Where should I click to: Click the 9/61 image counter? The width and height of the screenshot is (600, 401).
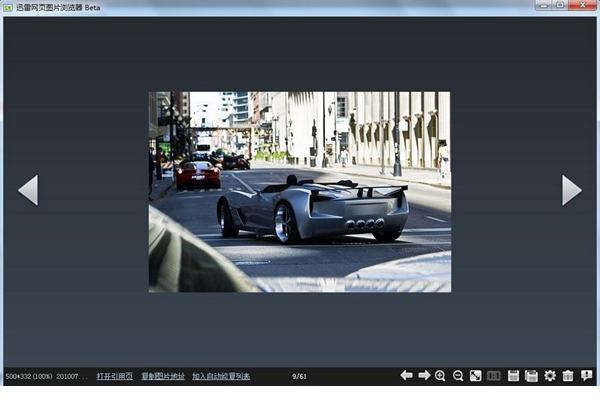point(299,376)
